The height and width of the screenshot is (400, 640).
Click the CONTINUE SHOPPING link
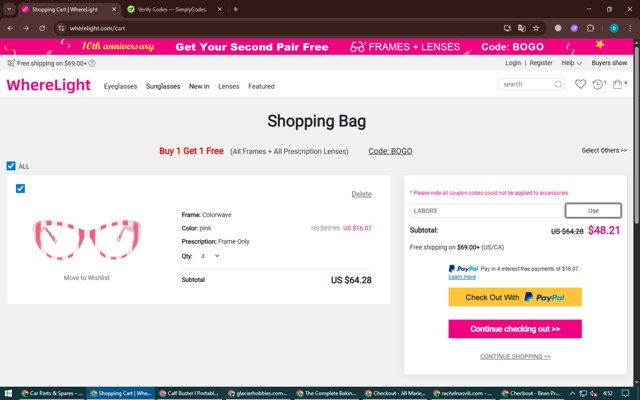pyautogui.click(x=515, y=356)
